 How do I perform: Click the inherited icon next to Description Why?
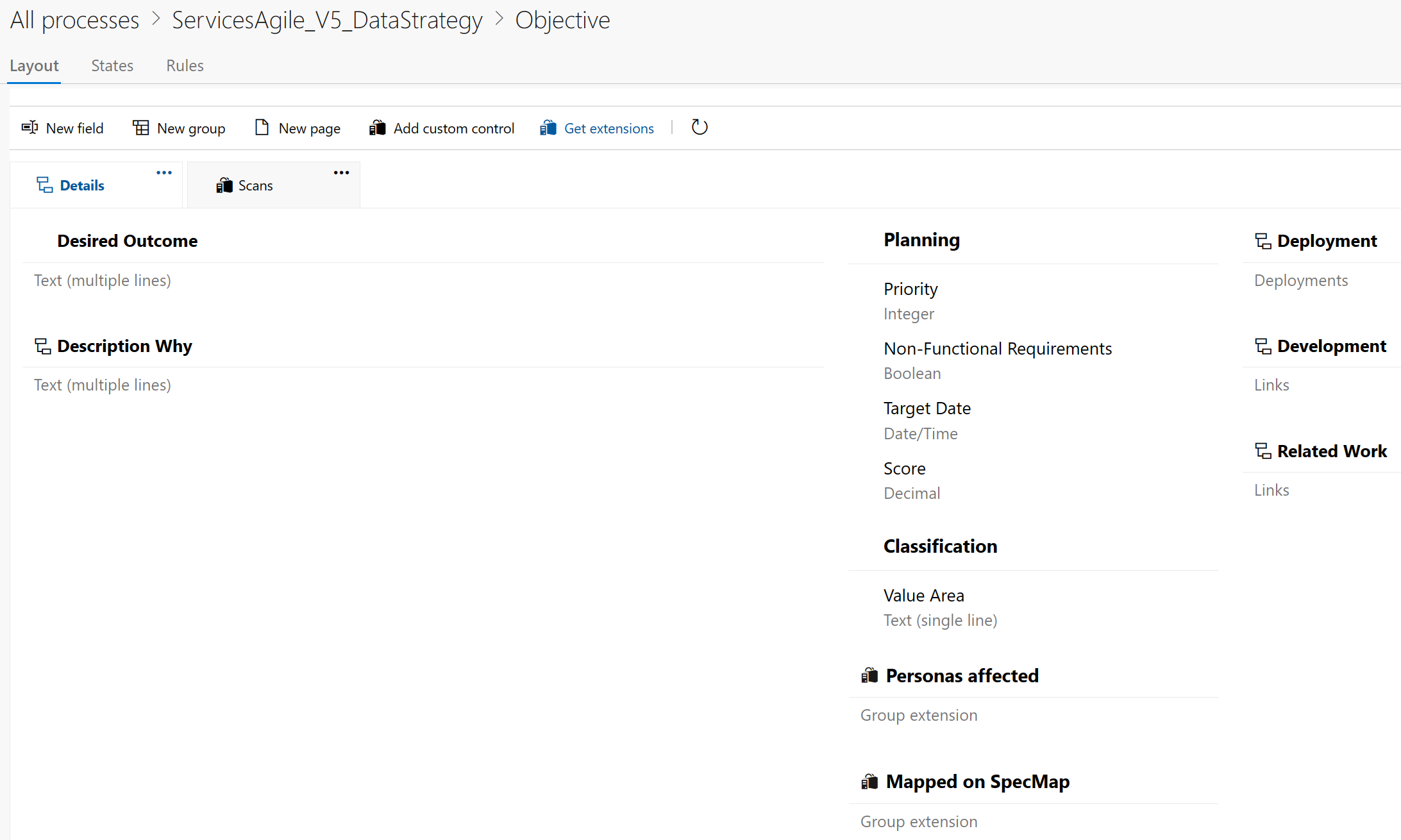point(42,346)
